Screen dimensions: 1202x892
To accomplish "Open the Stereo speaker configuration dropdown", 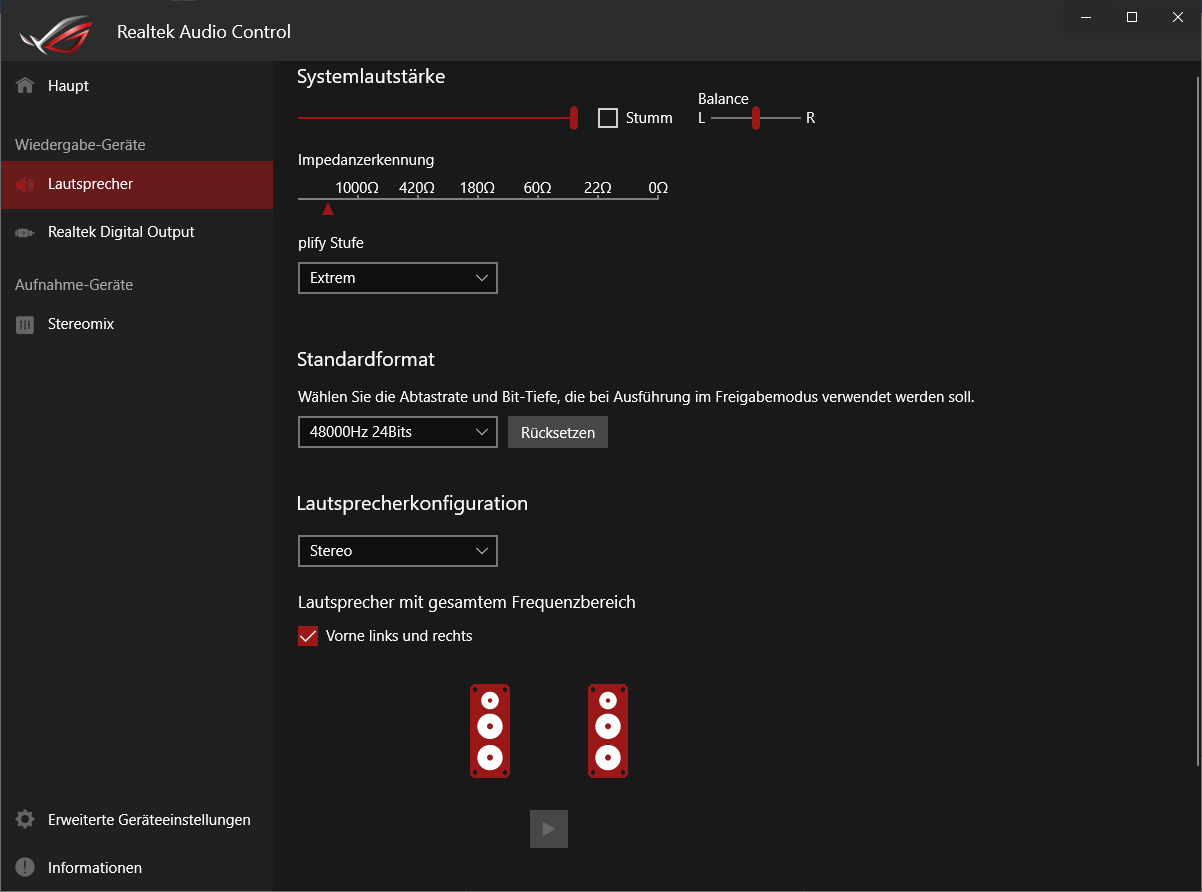I will click(398, 551).
